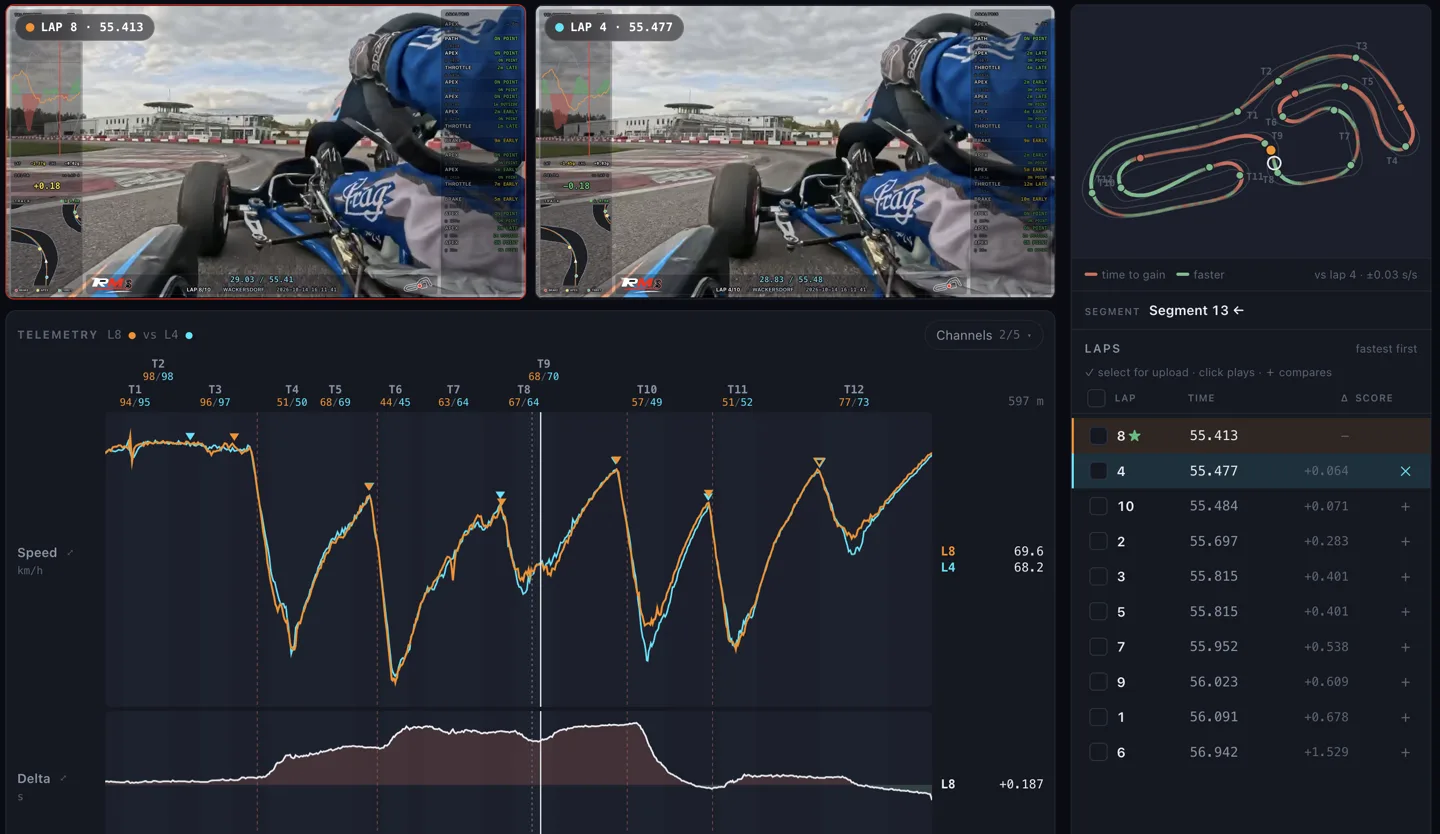This screenshot has height=834, width=1440.
Task: Click the T12 turn label above speed chart
Action: pos(853,390)
